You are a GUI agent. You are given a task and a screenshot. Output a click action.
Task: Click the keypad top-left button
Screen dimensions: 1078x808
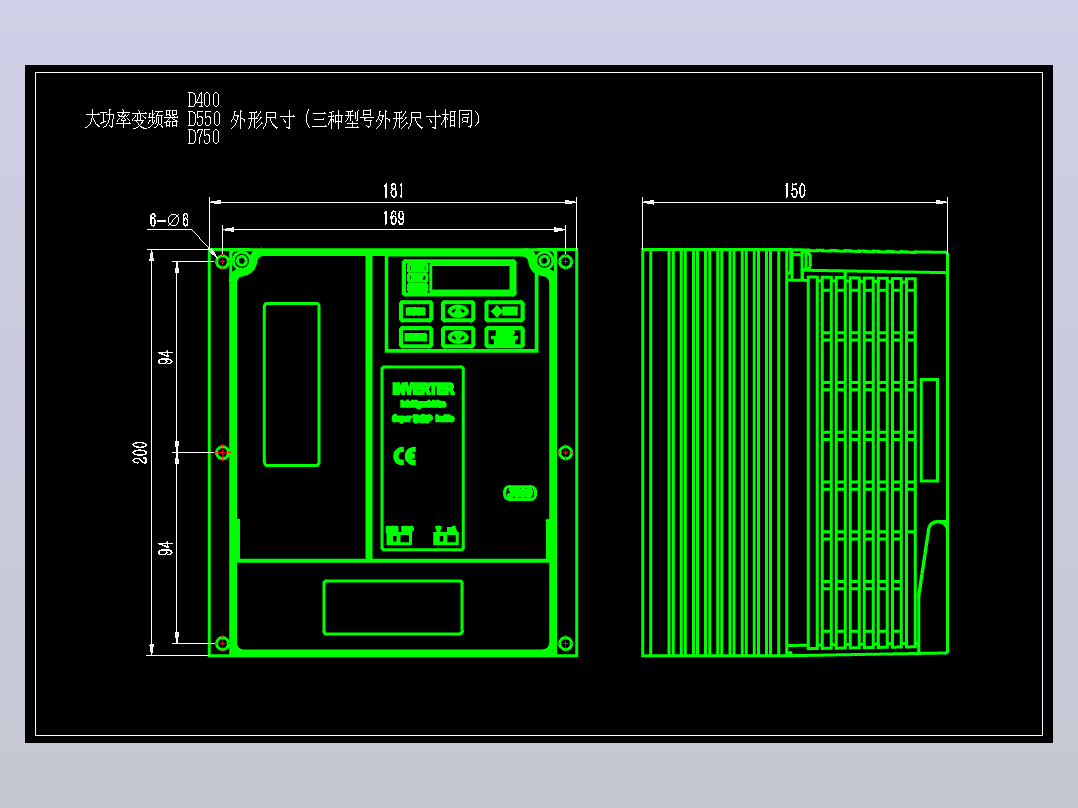416,312
